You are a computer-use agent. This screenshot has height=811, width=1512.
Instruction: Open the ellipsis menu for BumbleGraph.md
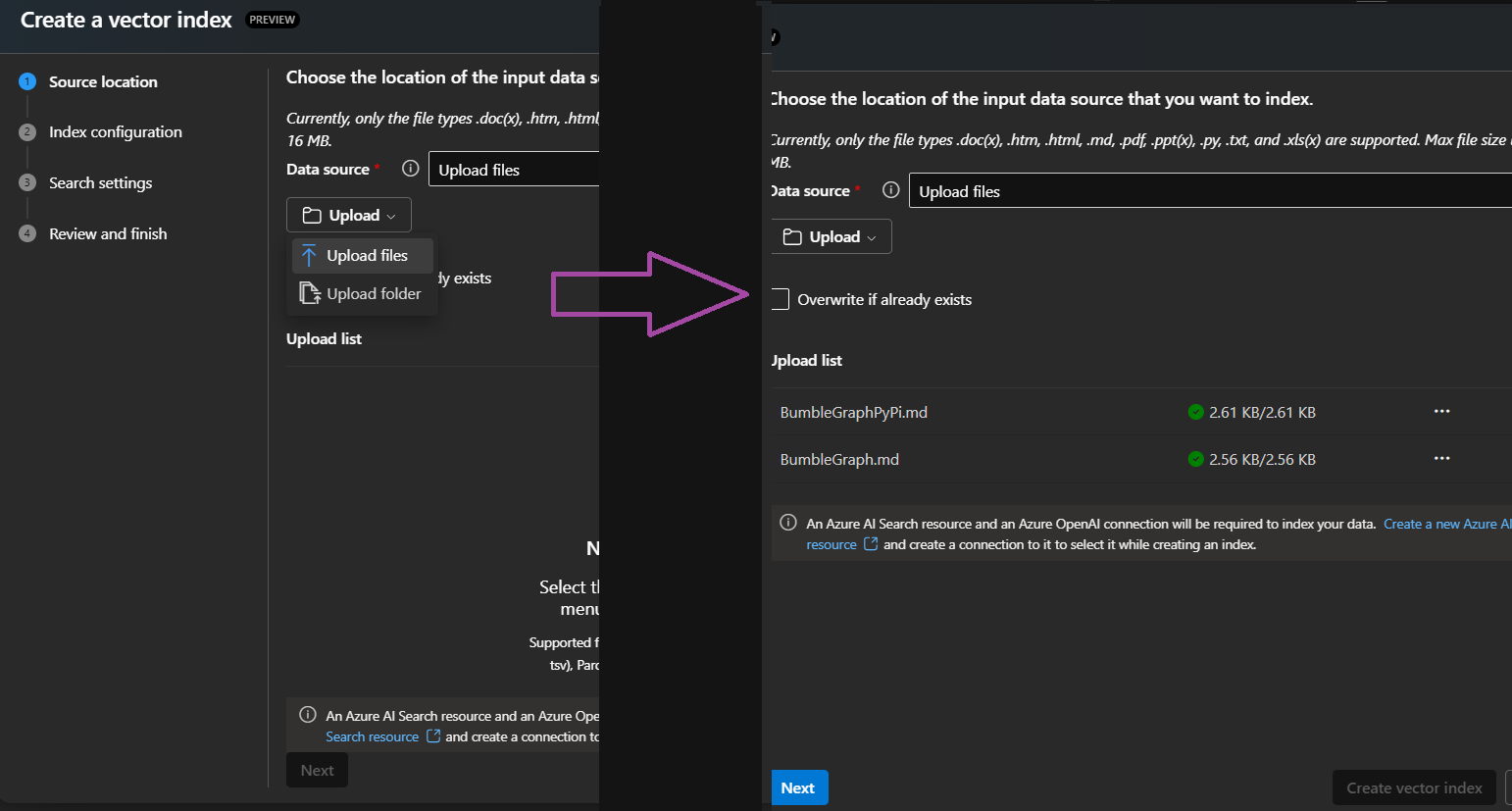click(1441, 458)
